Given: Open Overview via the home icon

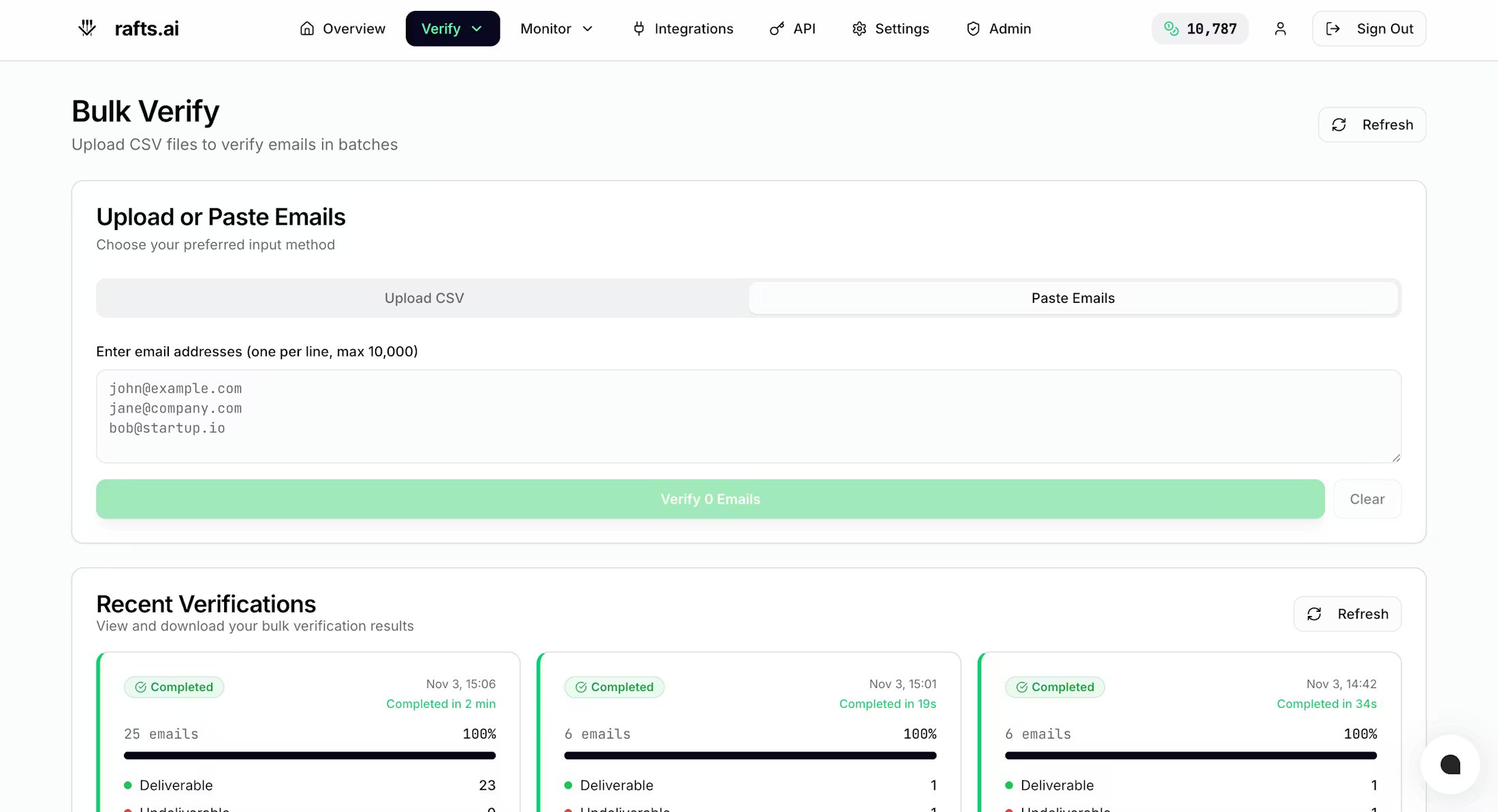Looking at the screenshot, I should tap(307, 29).
